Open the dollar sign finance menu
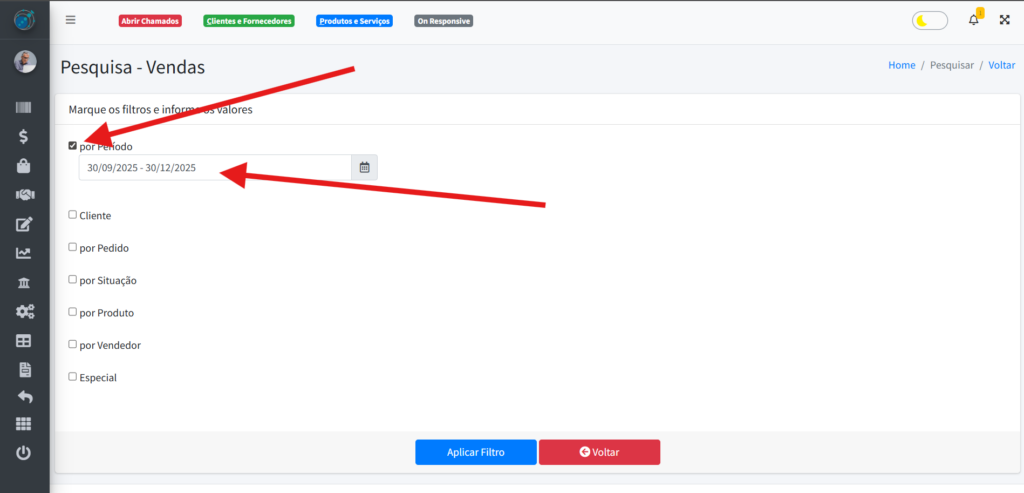Viewport: 1024px width, 493px height. click(24, 137)
